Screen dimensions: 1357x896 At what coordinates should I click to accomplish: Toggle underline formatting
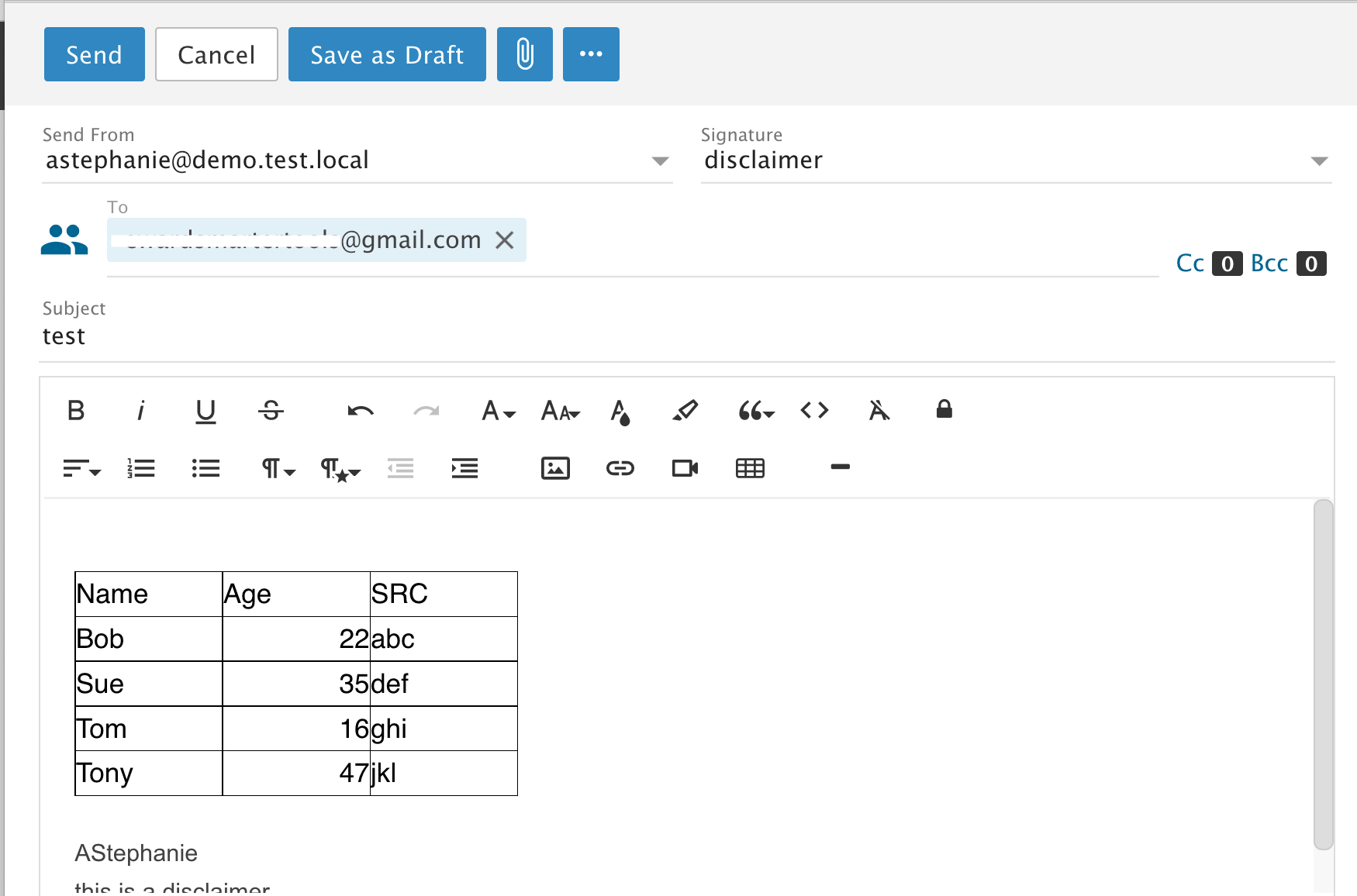[x=205, y=410]
